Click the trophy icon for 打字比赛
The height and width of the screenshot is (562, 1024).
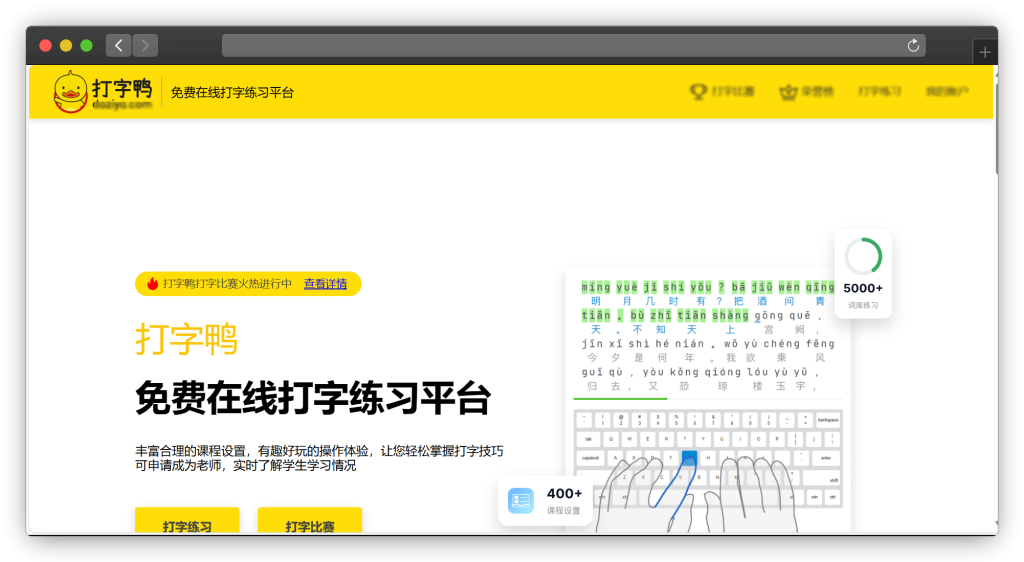699,92
